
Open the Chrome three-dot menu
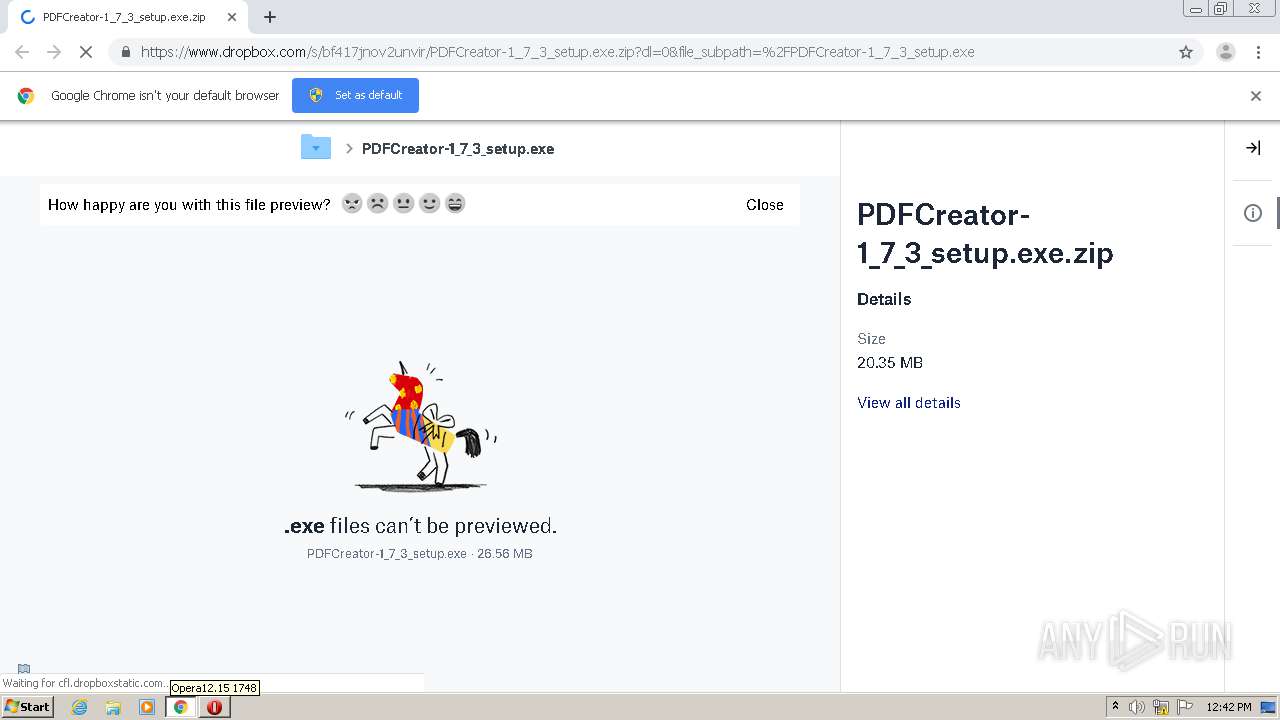[x=1258, y=52]
